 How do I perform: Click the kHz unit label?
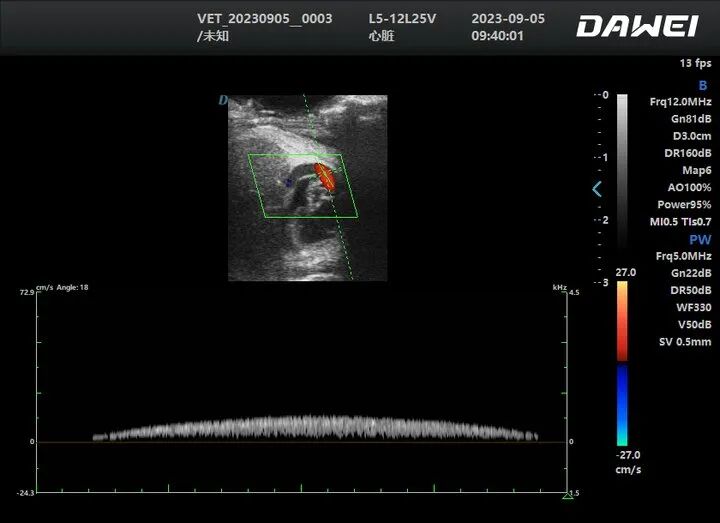560,287
